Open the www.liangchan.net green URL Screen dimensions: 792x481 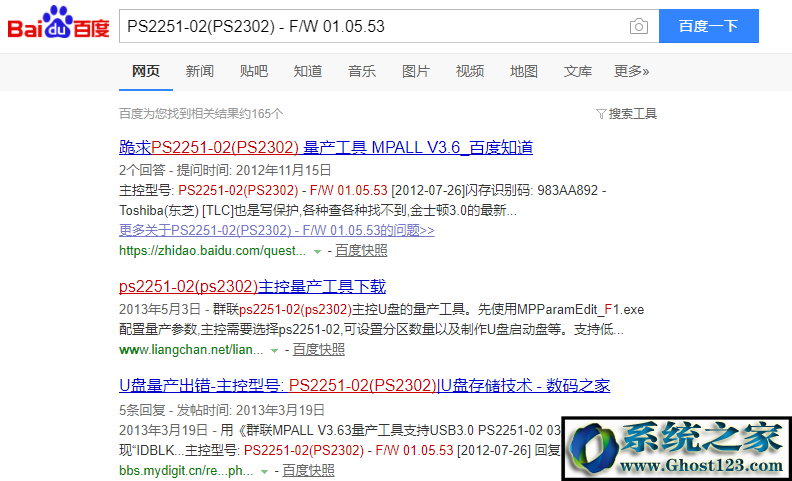[191, 350]
